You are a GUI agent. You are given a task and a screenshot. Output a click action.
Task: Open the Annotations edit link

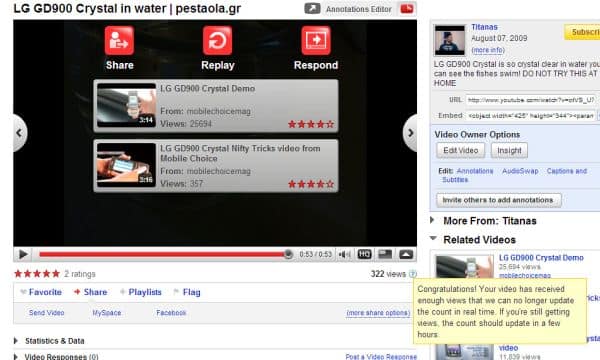[475, 171]
